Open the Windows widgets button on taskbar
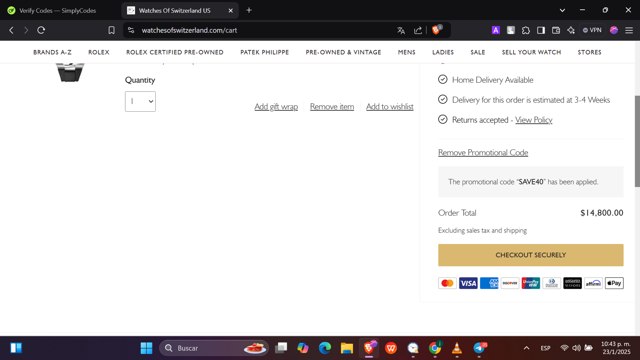640x360 pixels. [x=16, y=348]
